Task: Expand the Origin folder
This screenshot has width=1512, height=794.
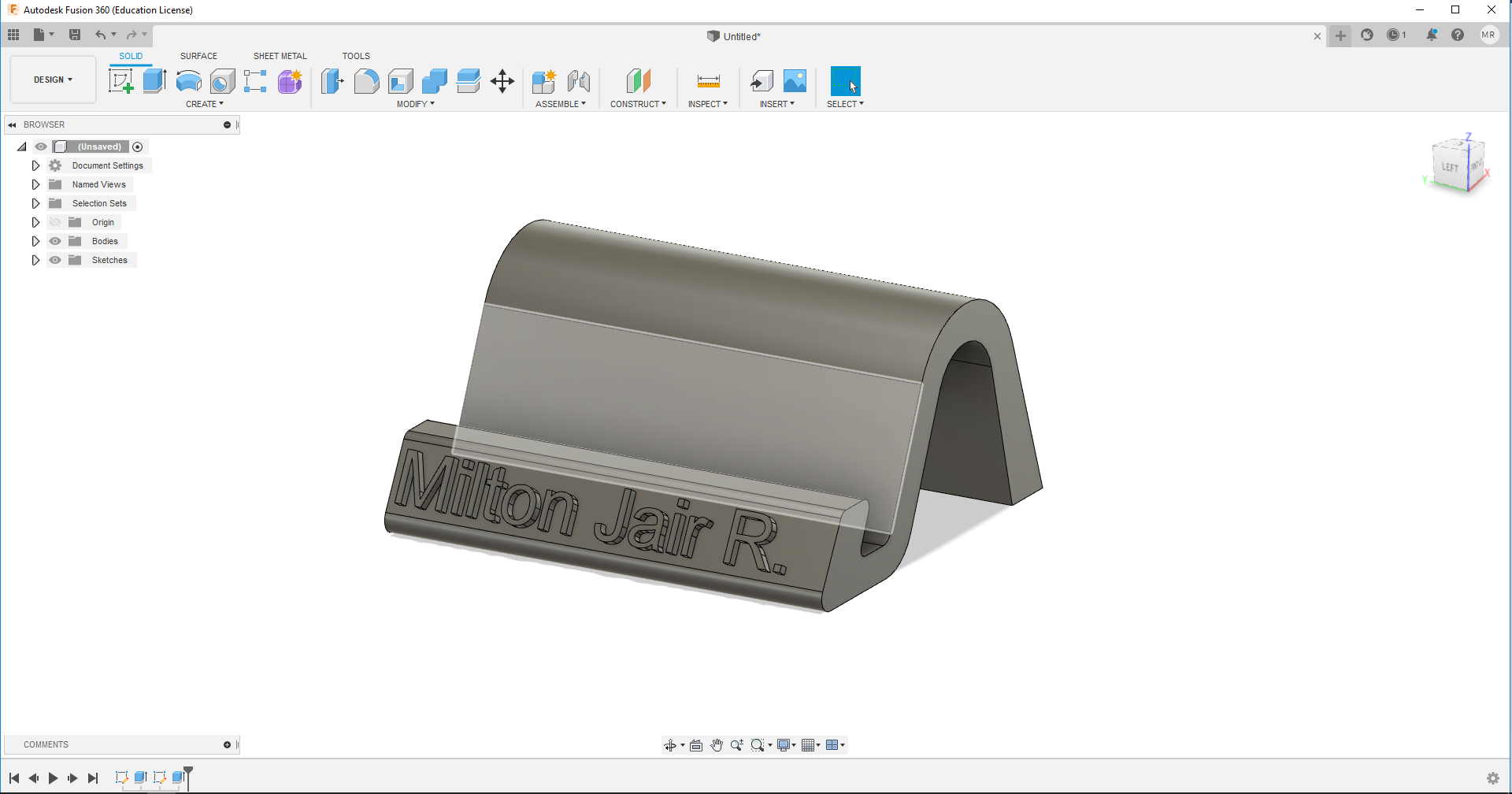Action: click(35, 222)
